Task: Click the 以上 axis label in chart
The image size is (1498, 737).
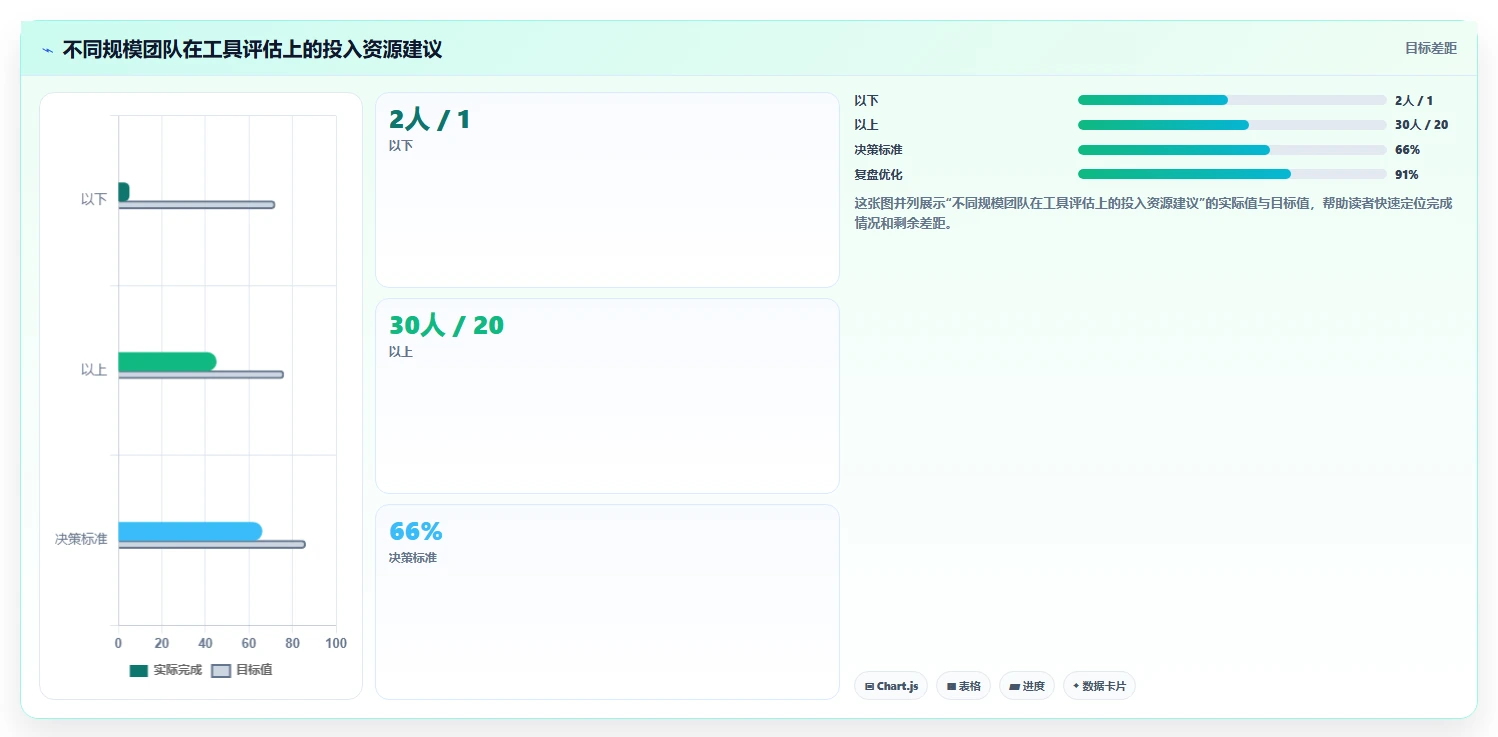Action: point(94,369)
